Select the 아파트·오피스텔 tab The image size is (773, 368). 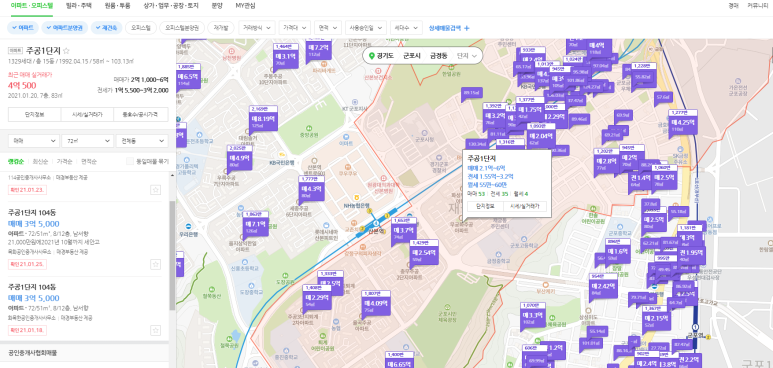32,6
